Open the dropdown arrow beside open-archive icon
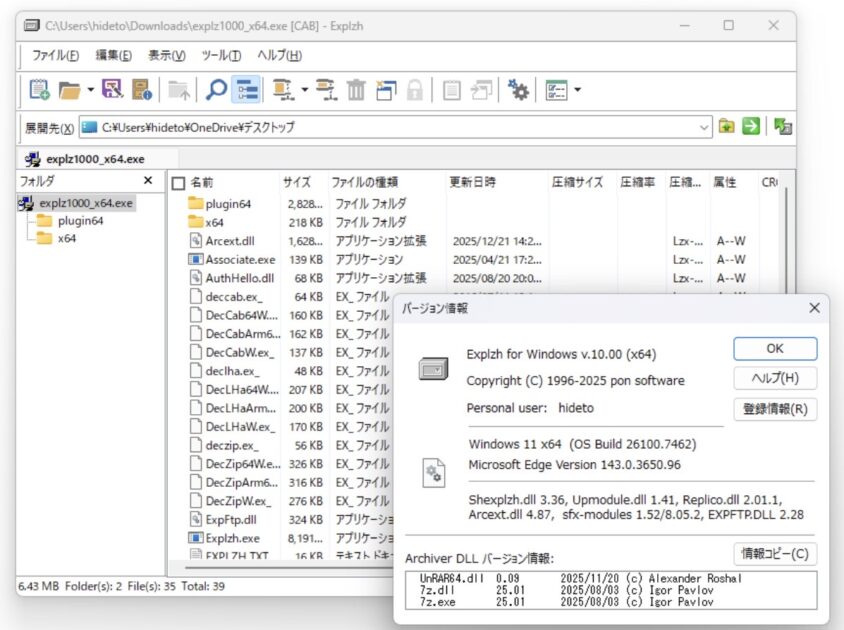The image size is (844, 630). pos(91,91)
